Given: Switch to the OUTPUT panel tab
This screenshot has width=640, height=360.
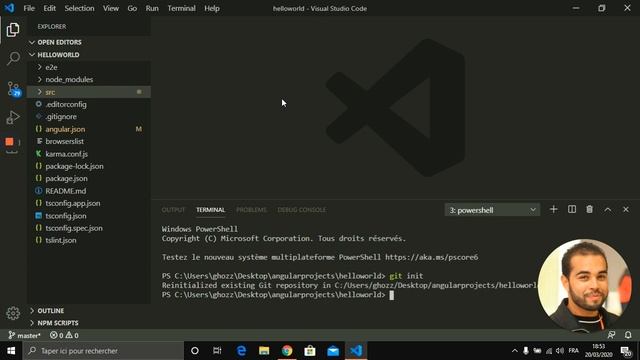Looking at the screenshot, I should [173, 210].
